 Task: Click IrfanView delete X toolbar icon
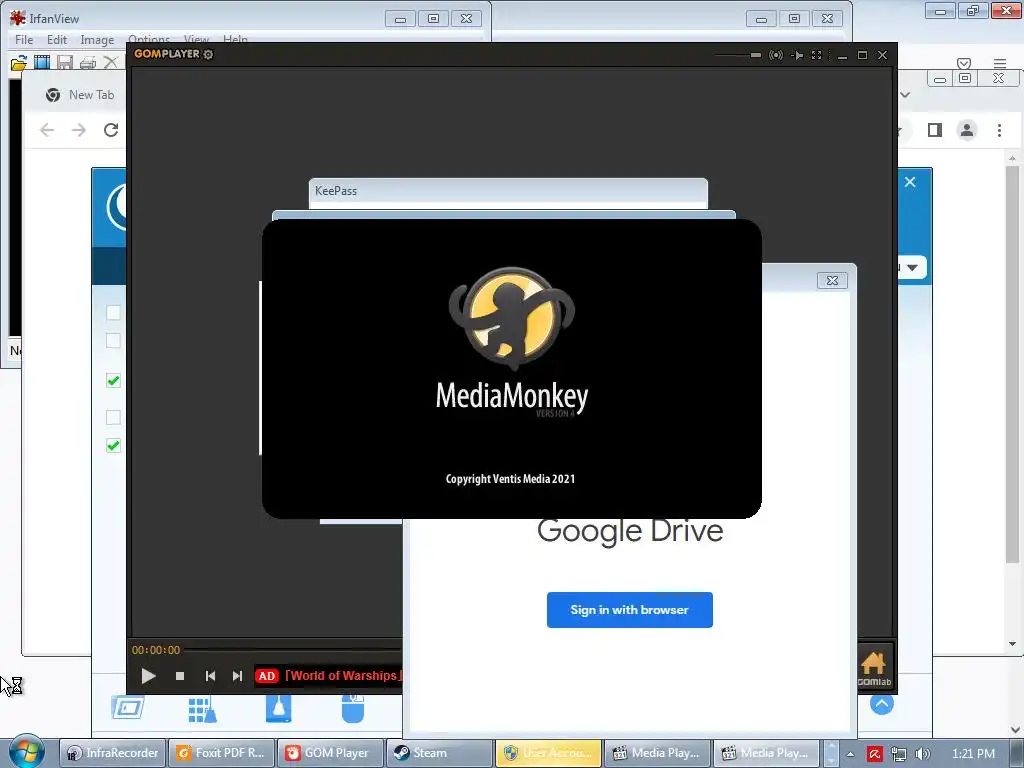coord(111,63)
